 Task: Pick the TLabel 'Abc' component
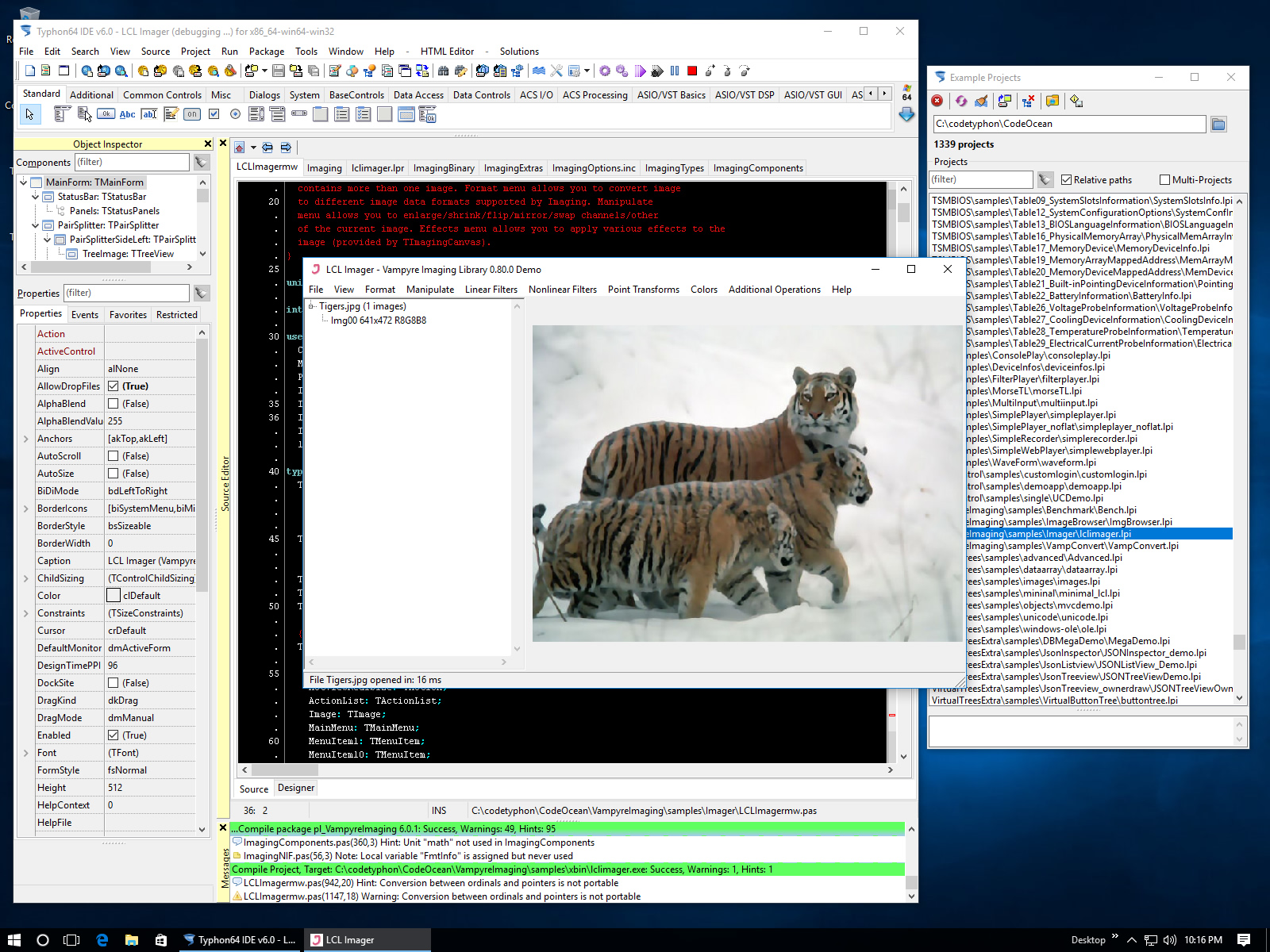(x=127, y=114)
